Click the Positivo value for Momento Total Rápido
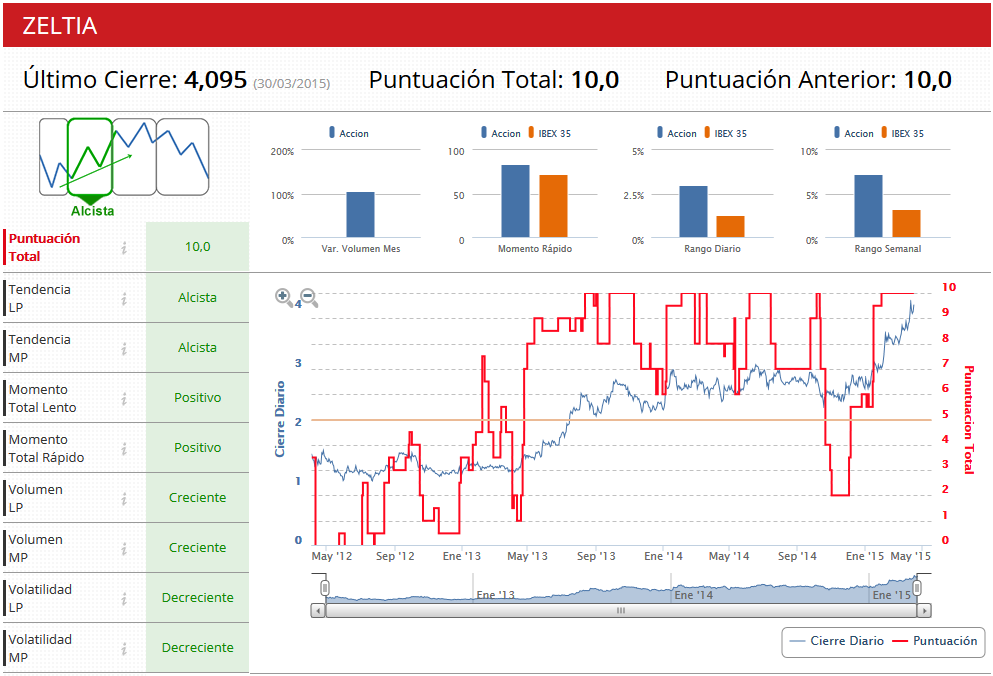 (198, 447)
